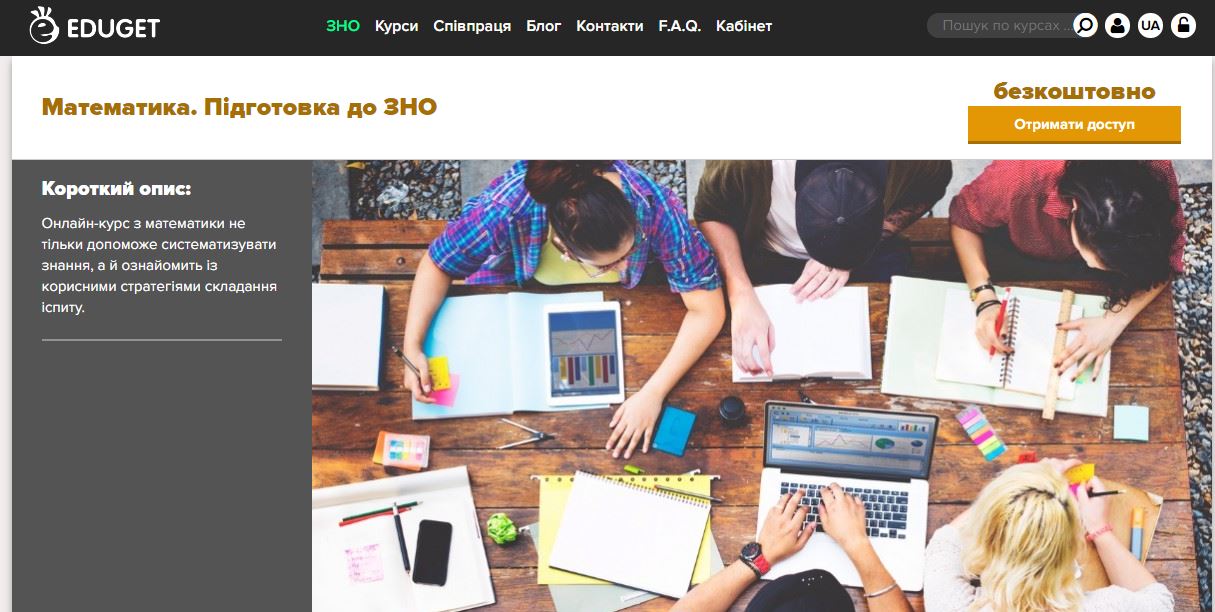Open the user profile icon
This screenshot has width=1215, height=612.
[1118, 26]
